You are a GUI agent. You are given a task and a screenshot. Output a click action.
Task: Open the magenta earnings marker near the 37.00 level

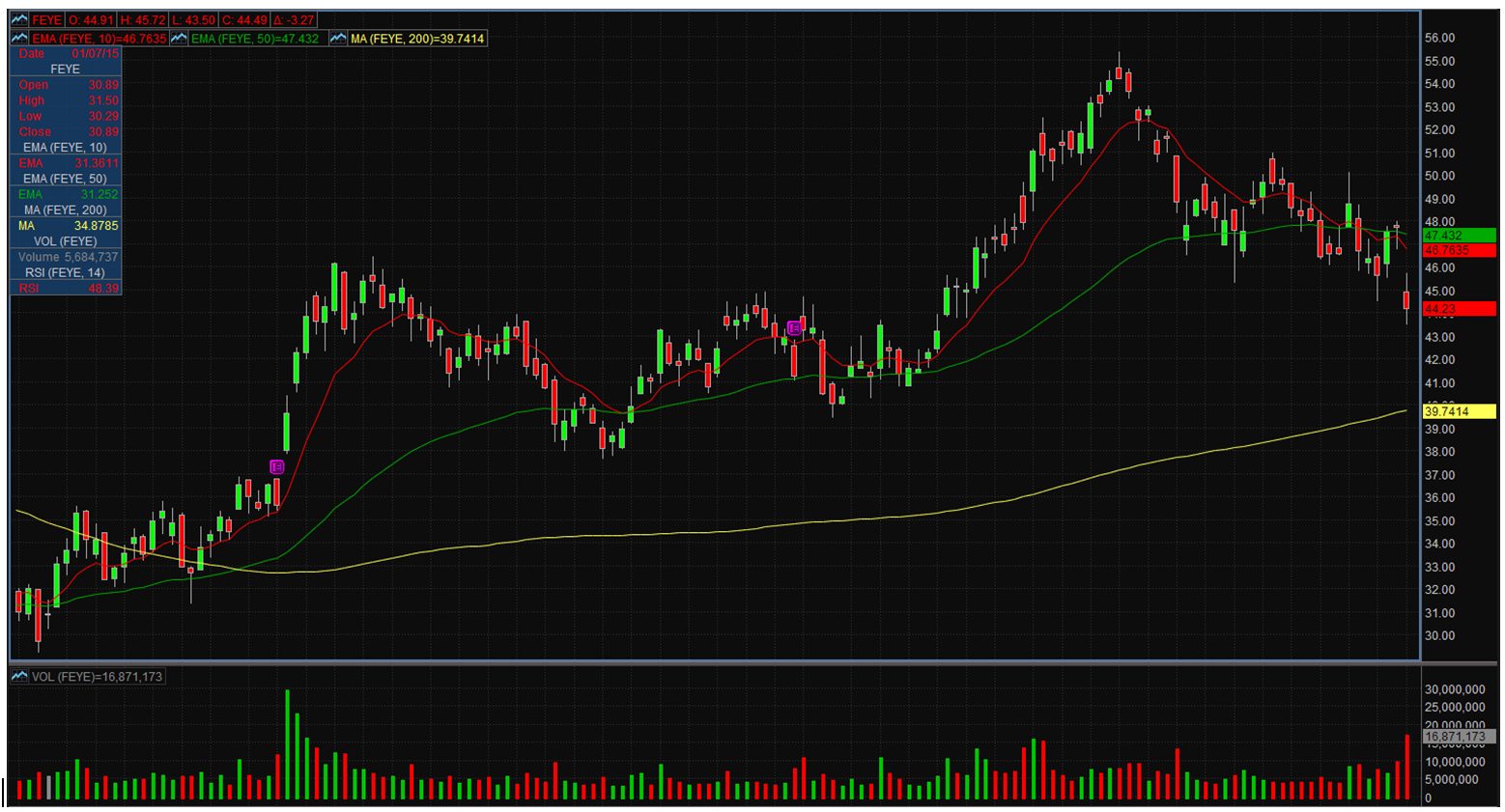(x=277, y=467)
